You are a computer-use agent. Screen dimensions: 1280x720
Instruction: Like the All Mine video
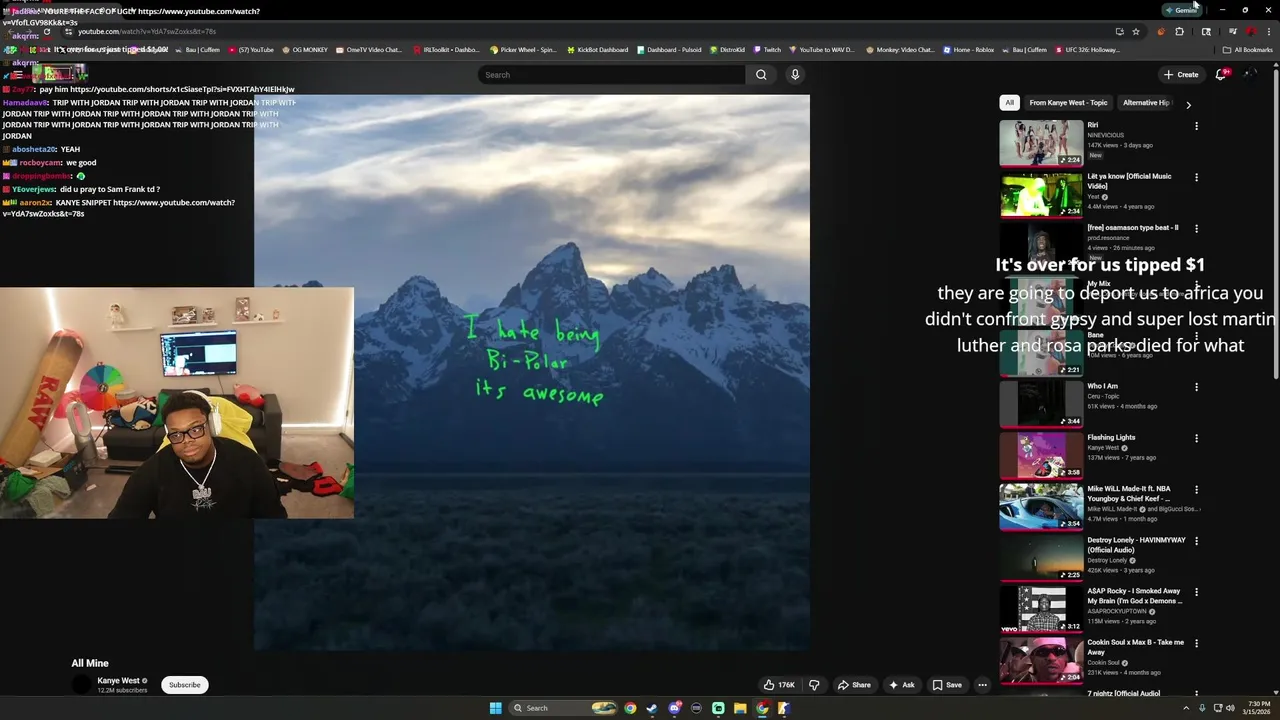(x=779, y=685)
